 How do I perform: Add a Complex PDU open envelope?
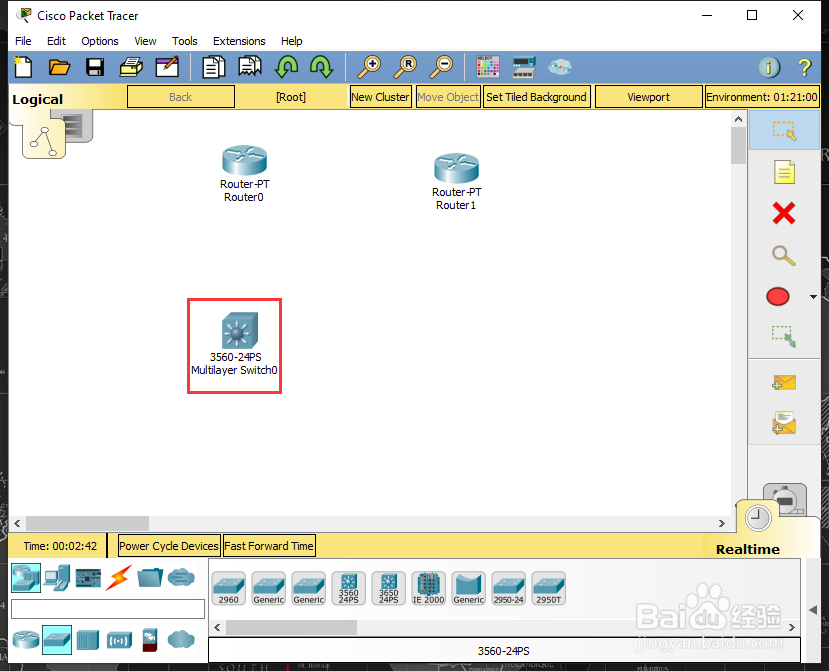click(784, 423)
